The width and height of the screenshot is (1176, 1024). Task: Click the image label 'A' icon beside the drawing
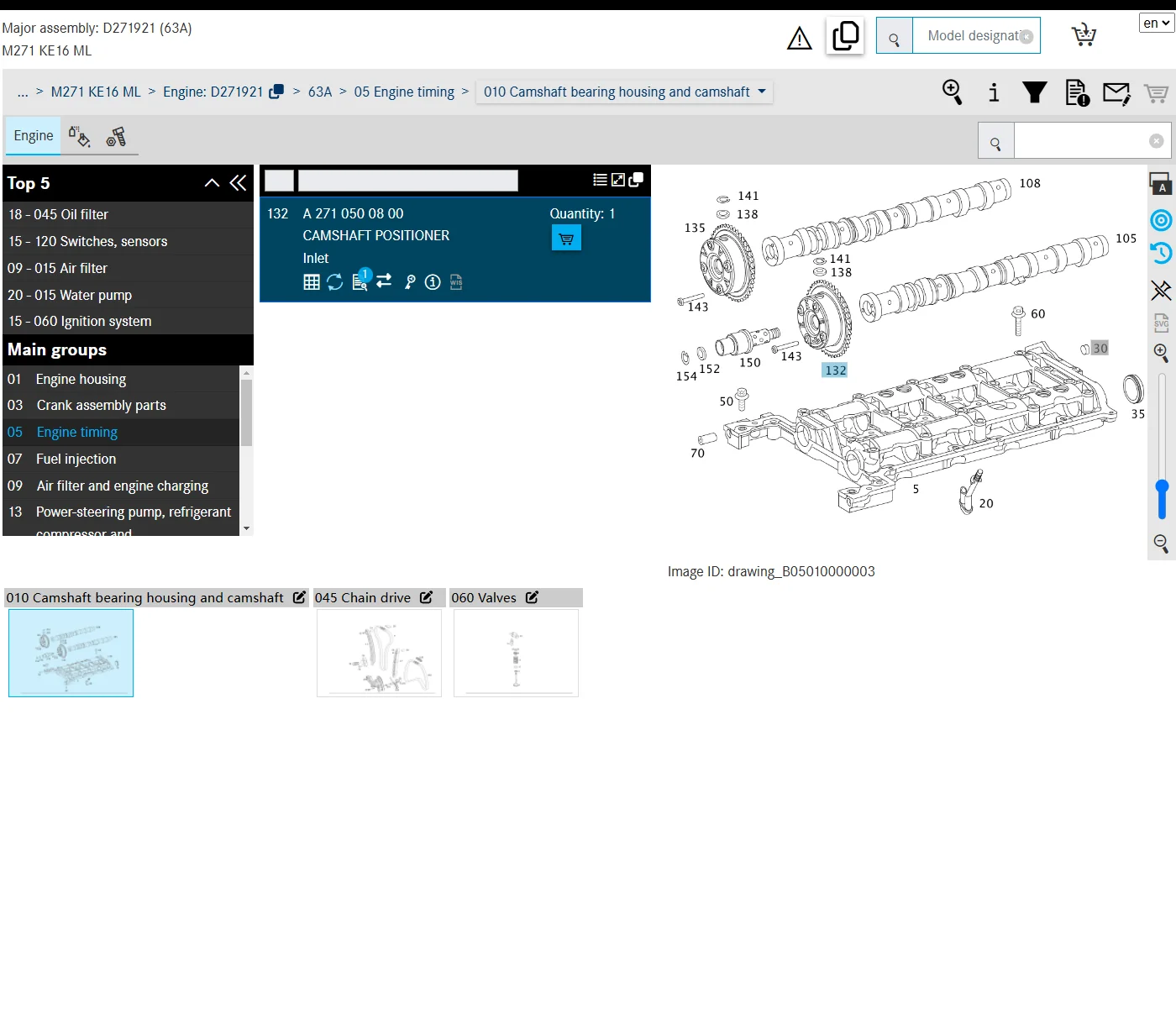[1160, 184]
